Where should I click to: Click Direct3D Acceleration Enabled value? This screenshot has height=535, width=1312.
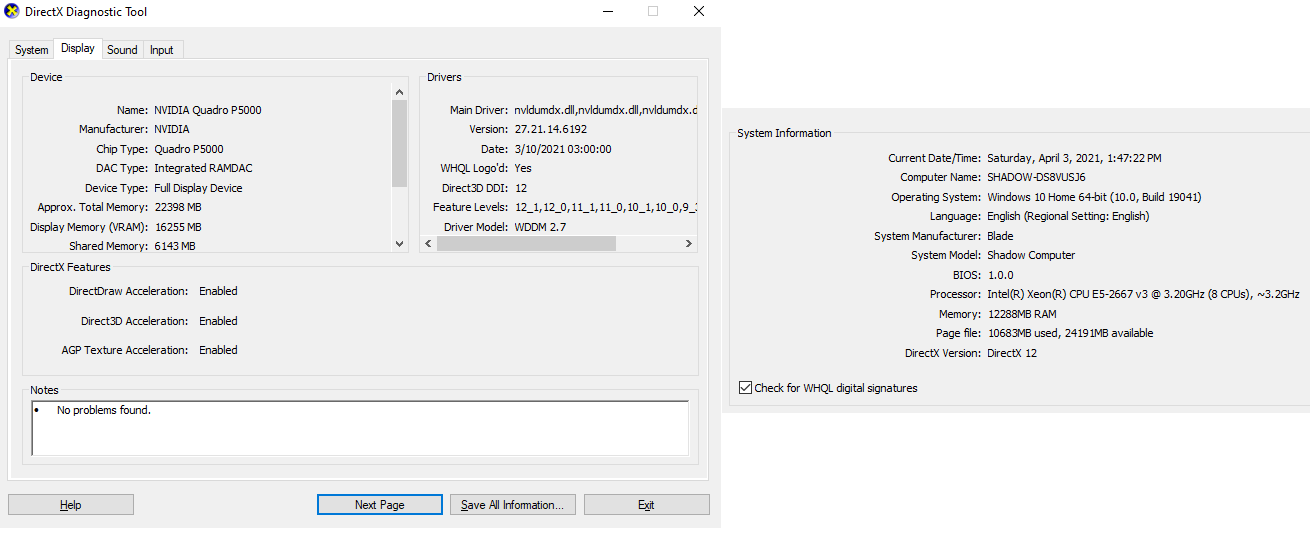tap(218, 321)
